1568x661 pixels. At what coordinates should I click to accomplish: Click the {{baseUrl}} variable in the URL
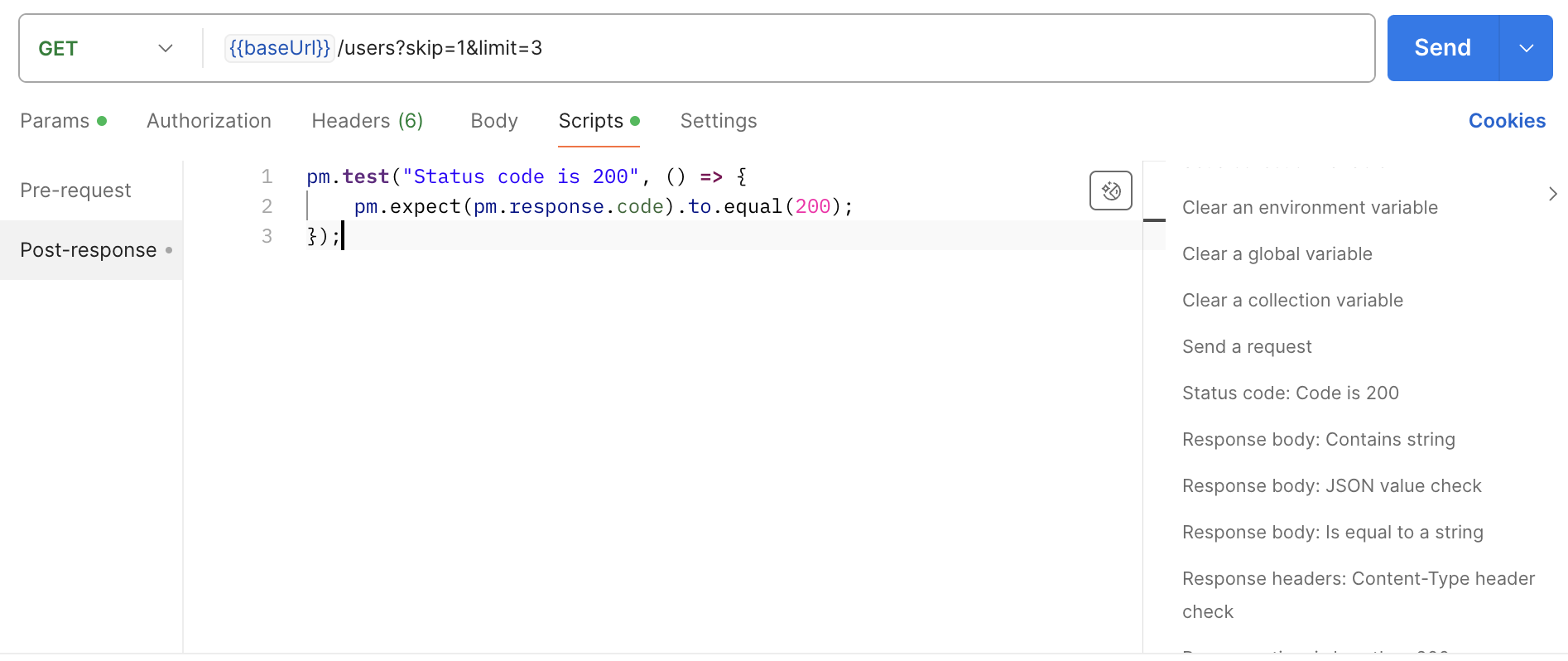(279, 48)
